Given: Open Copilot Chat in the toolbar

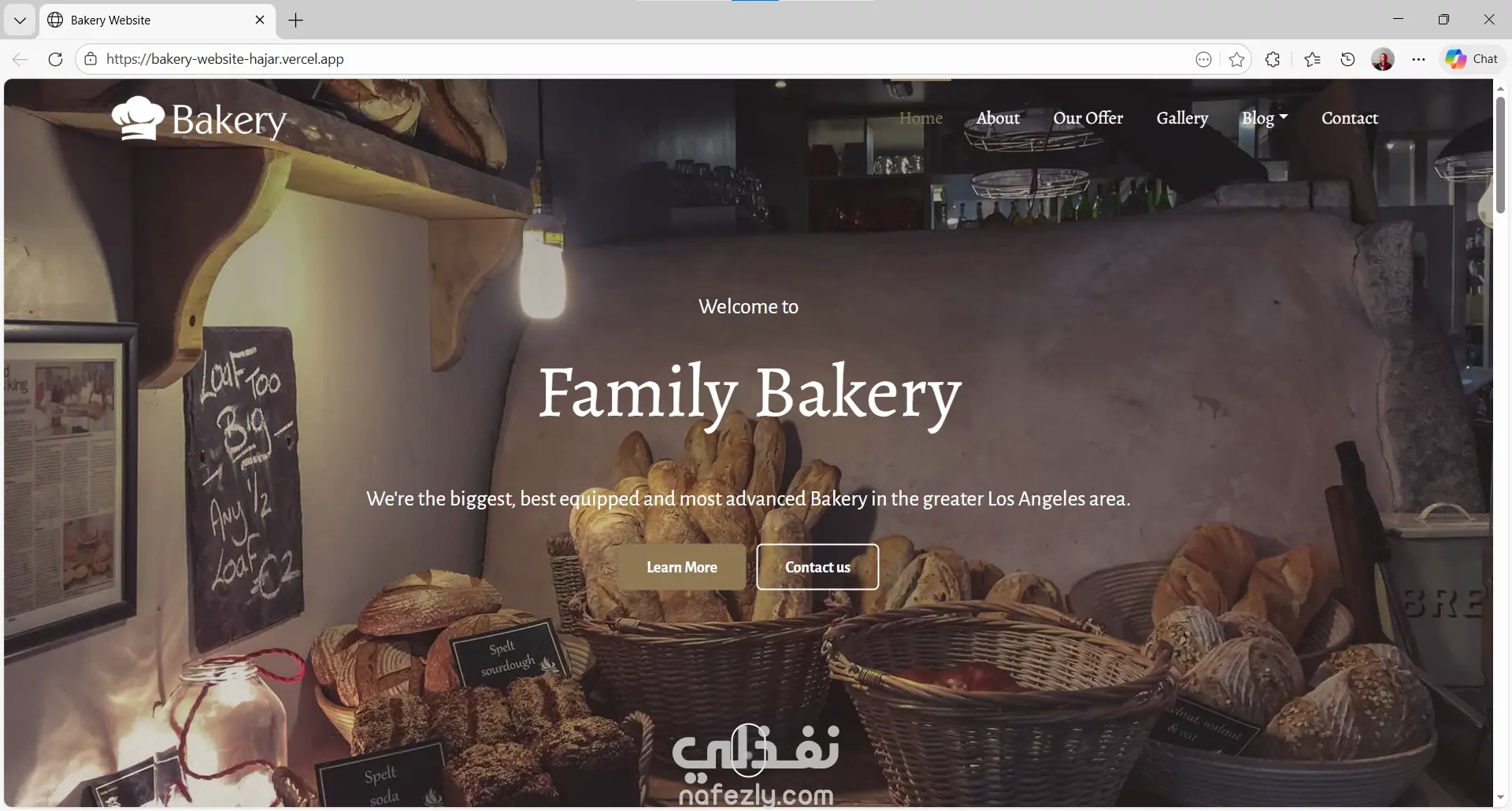Looking at the screenshot, I should [x=1471, y=59].
